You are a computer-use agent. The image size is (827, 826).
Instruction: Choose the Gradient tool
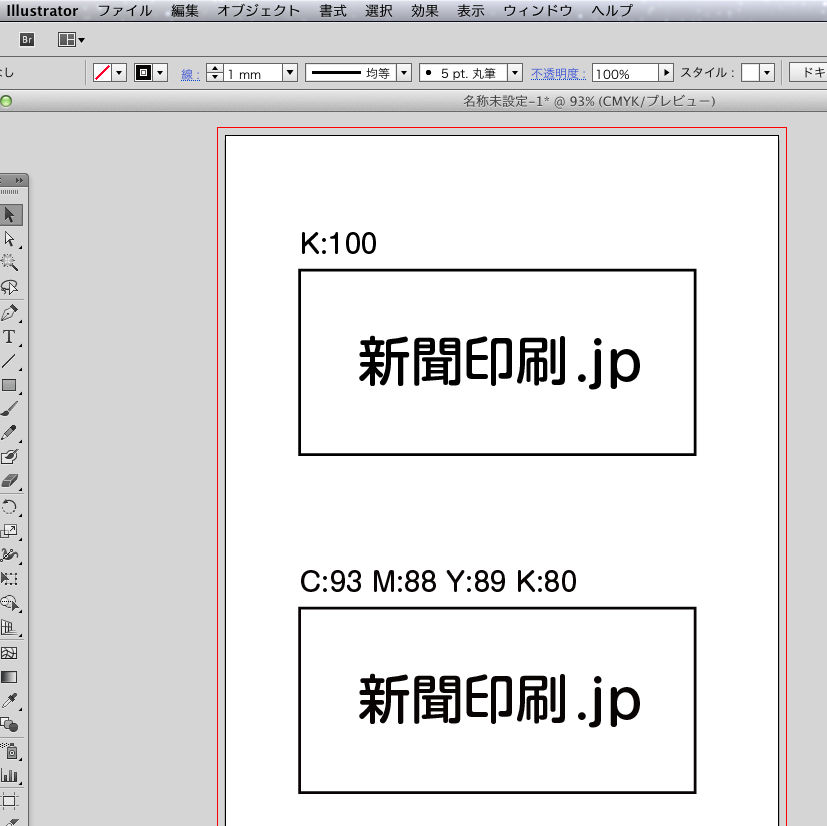pyautogui.click(x=10, y=677)
